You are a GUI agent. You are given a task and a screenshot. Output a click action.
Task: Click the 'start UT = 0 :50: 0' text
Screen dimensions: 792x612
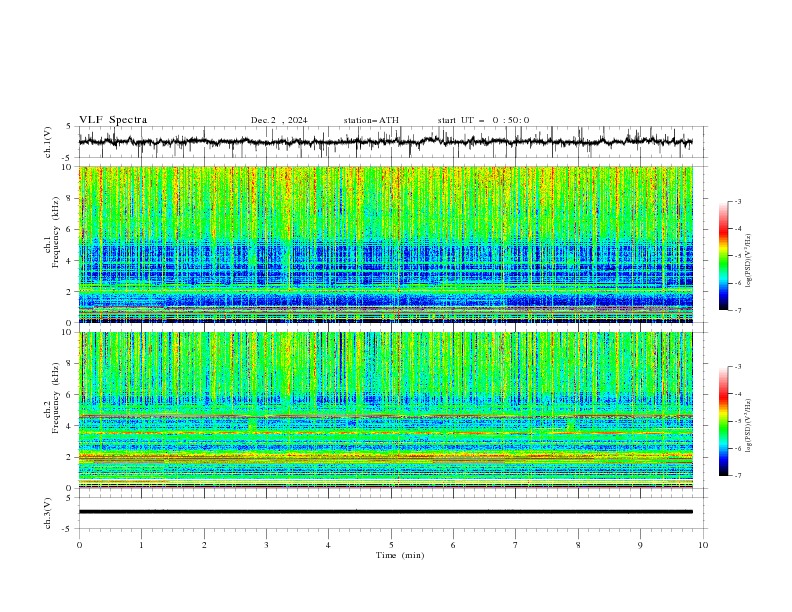[x=483, y=120]
